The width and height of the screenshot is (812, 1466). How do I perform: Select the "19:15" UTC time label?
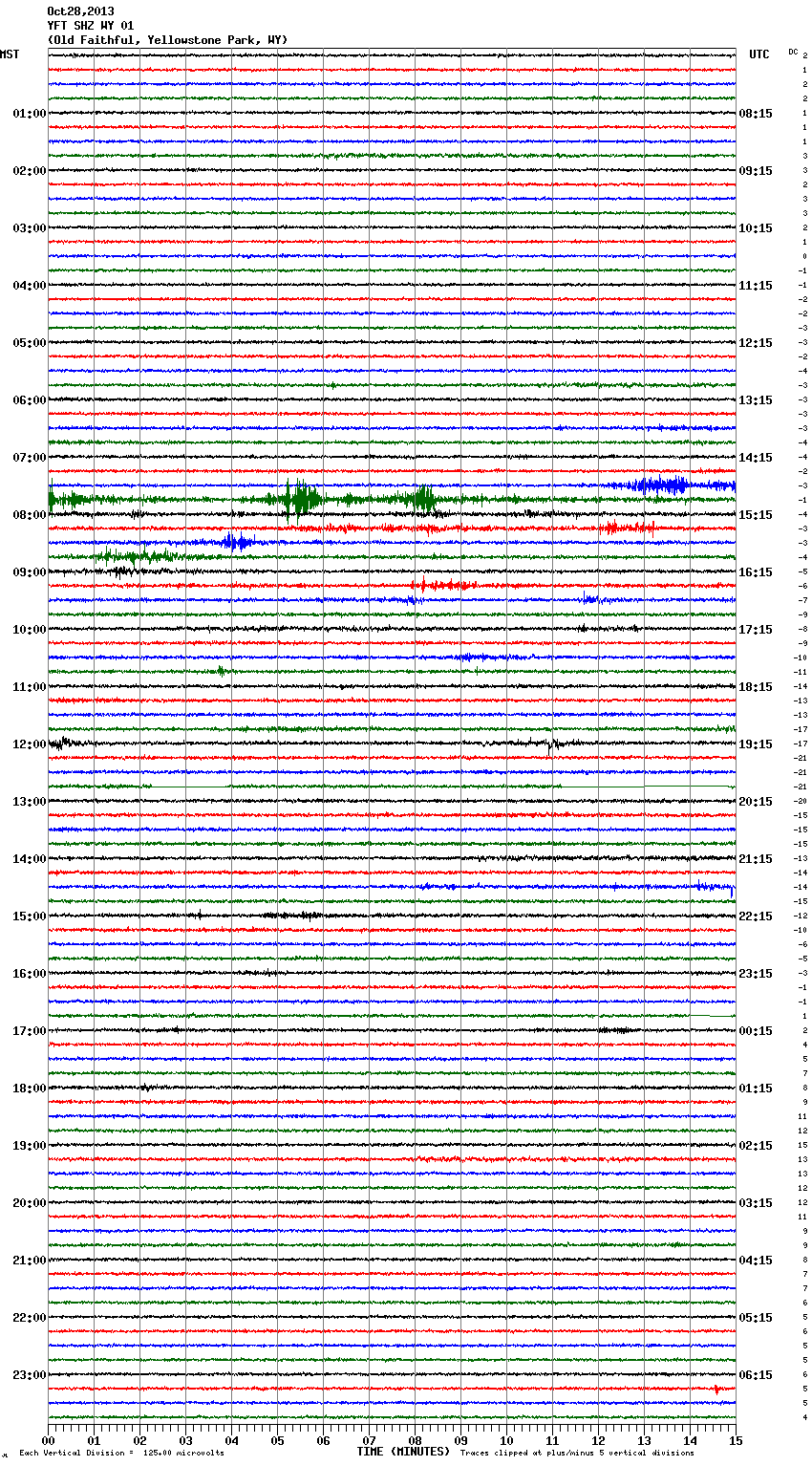(x=756, y=744)
